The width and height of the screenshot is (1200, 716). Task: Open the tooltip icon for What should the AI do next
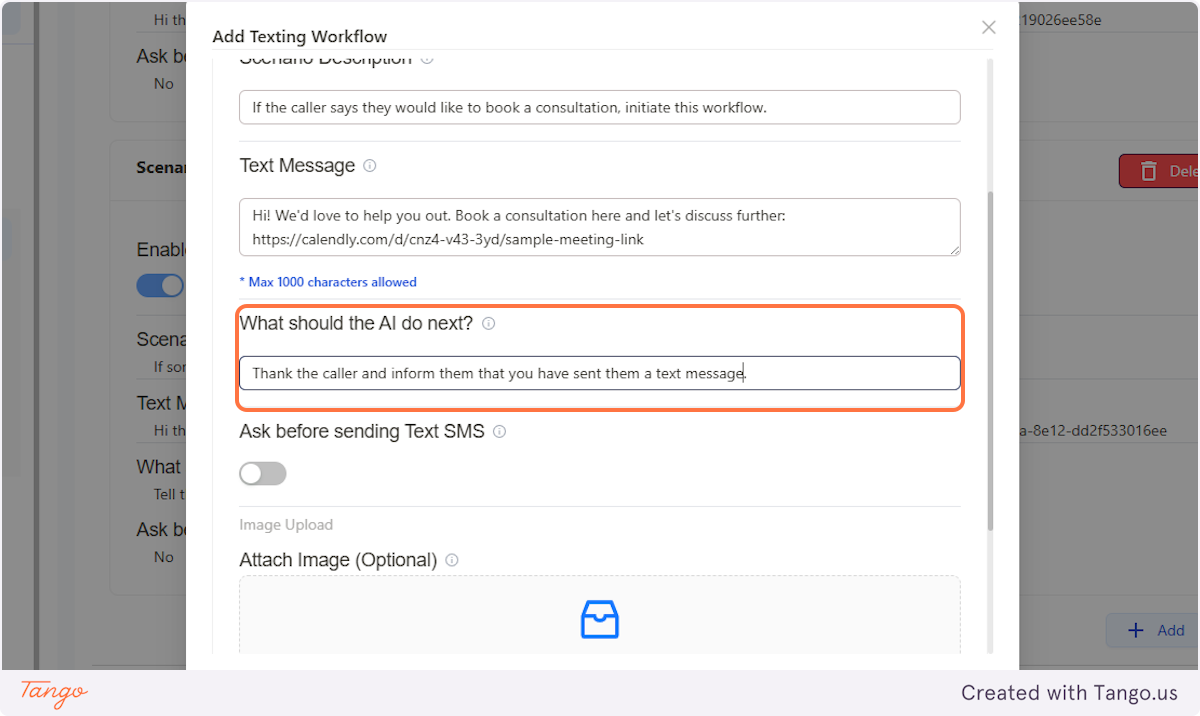tap(488, 323)
